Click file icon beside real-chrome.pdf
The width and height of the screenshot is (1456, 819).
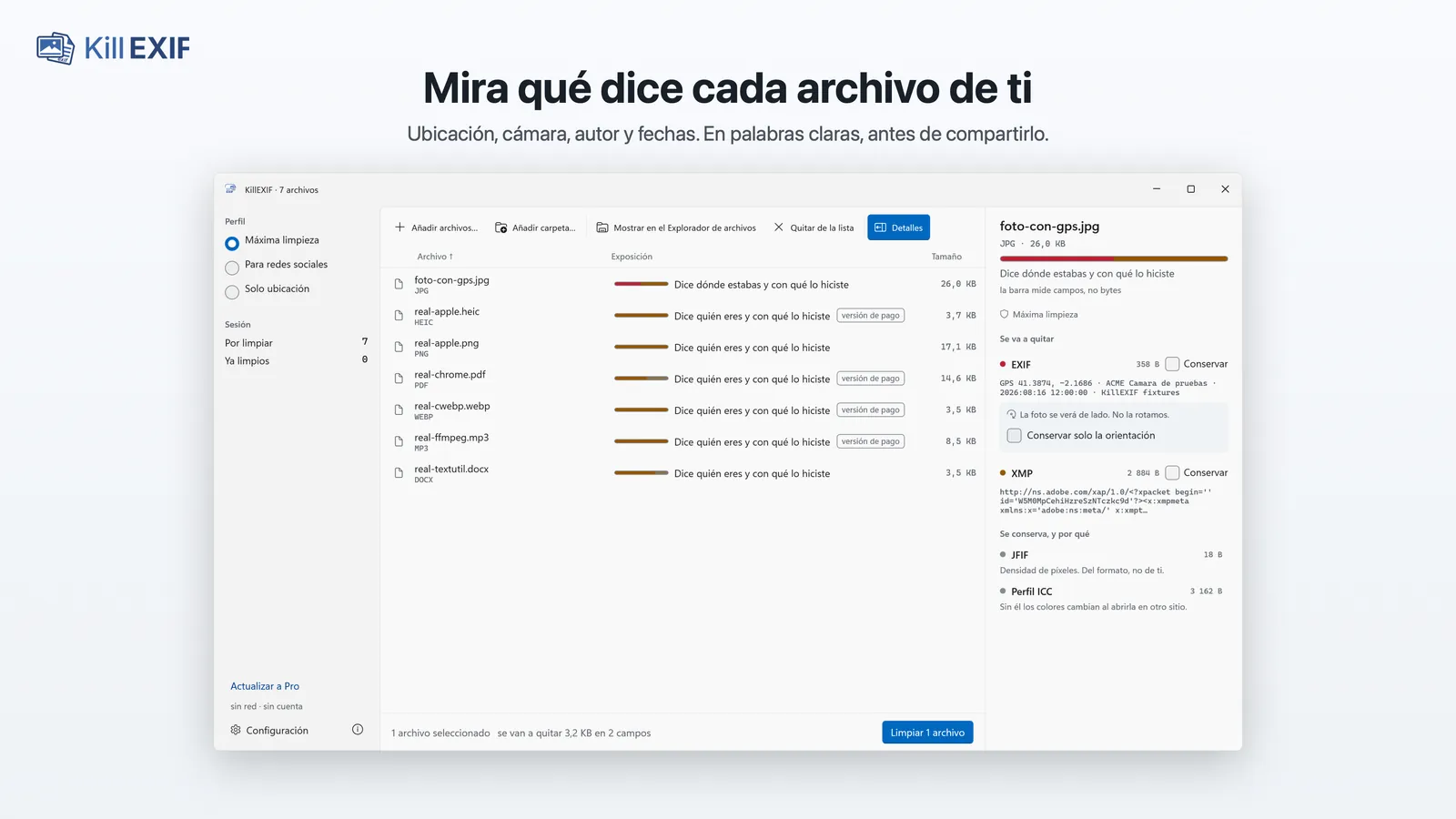click(399, 379)
